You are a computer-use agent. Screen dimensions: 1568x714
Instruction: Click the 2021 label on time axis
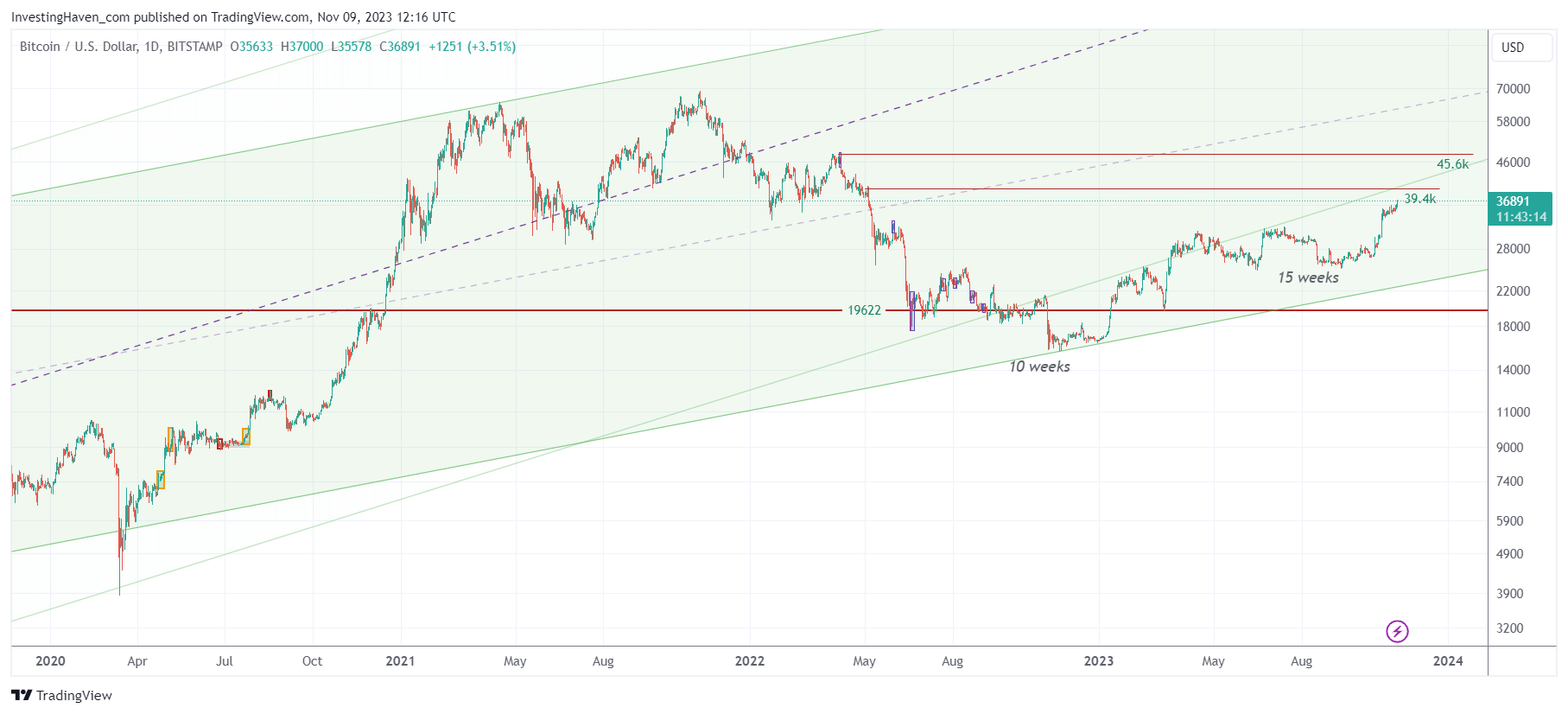pos(400,661)
